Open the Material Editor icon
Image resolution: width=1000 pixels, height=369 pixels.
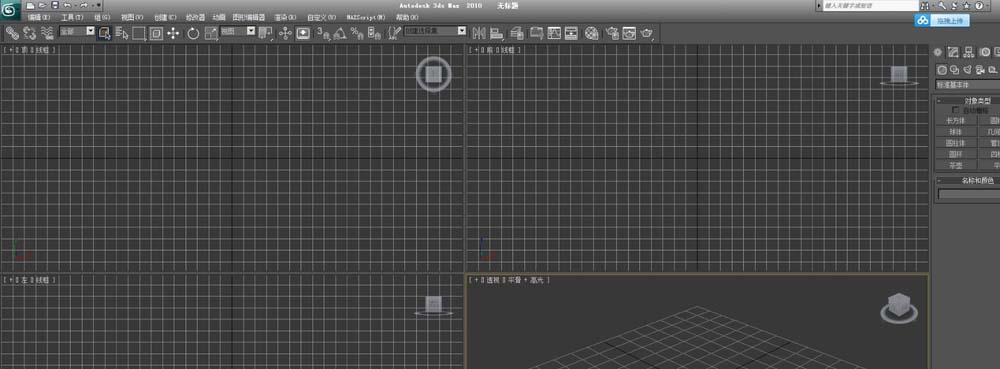tap(591, 33)
